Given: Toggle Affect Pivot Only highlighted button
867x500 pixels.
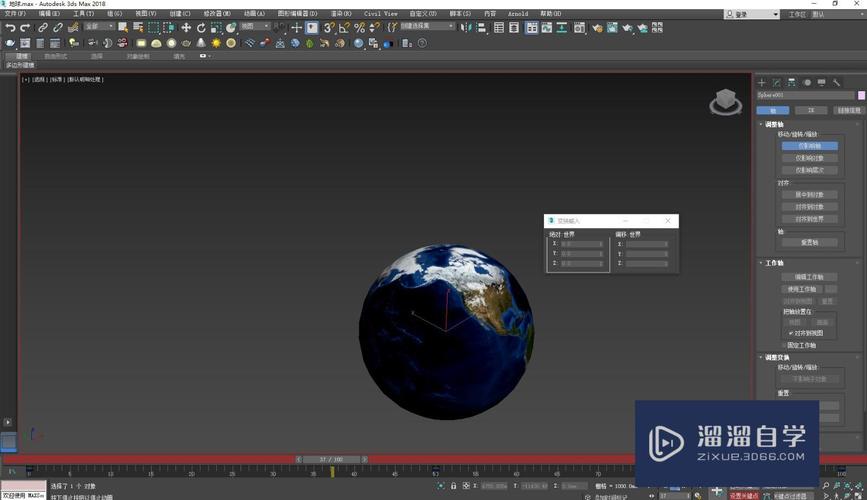Looking at the screenshot, I should 809,146.
